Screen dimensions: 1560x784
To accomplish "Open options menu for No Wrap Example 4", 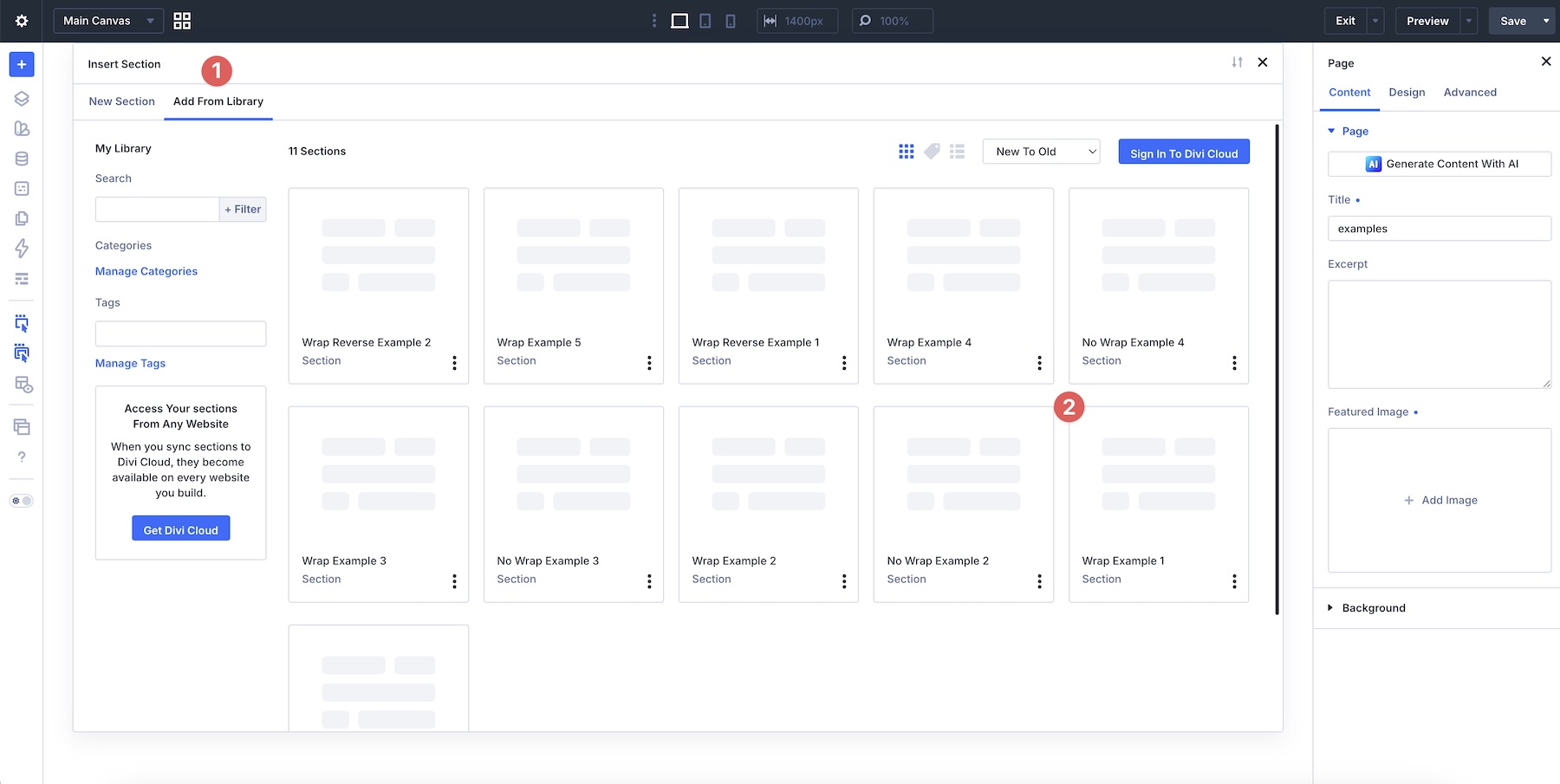I will pyautogui.click(x=1234, y=363).
